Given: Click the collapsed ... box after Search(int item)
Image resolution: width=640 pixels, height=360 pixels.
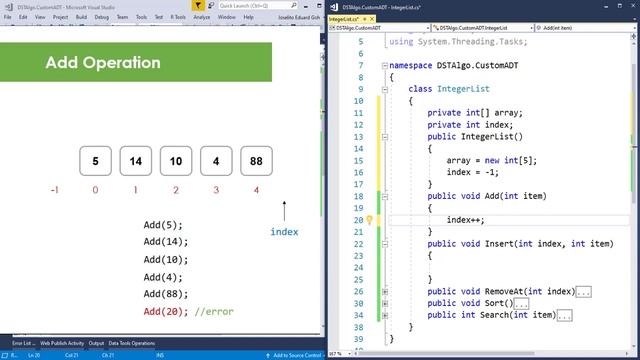Looking at the screenshot, I should coord(564,316).
